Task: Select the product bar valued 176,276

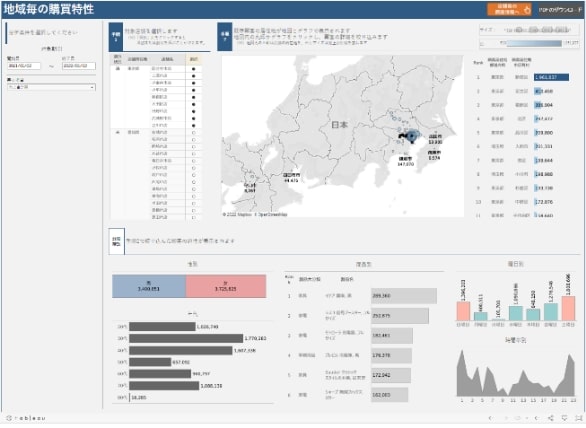Action: (x=391, y=355)
